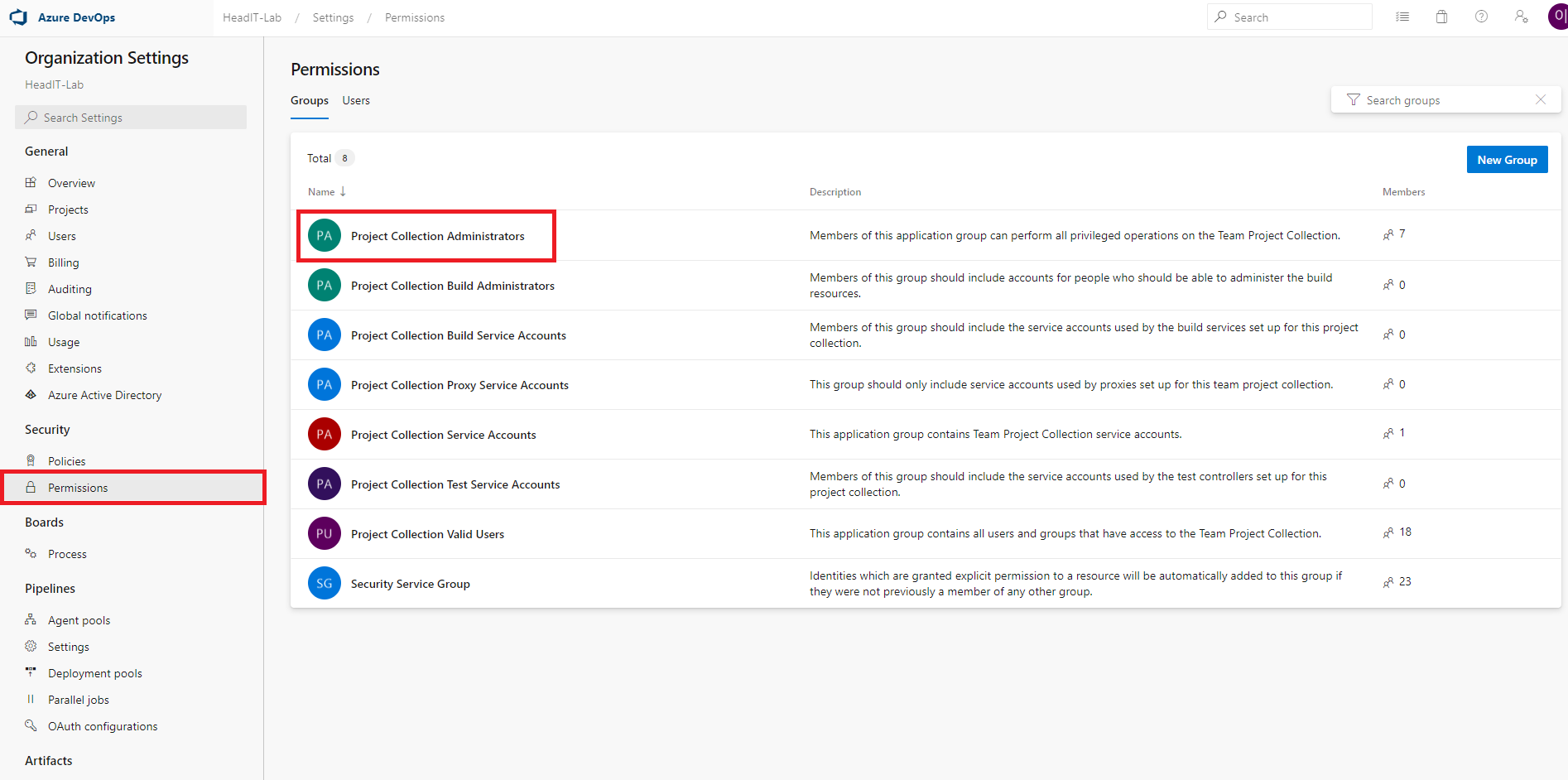Click the red Project Collection Service Accounts avatar
The height and width of the screenshot is (780, 1568).
[325, 434]
